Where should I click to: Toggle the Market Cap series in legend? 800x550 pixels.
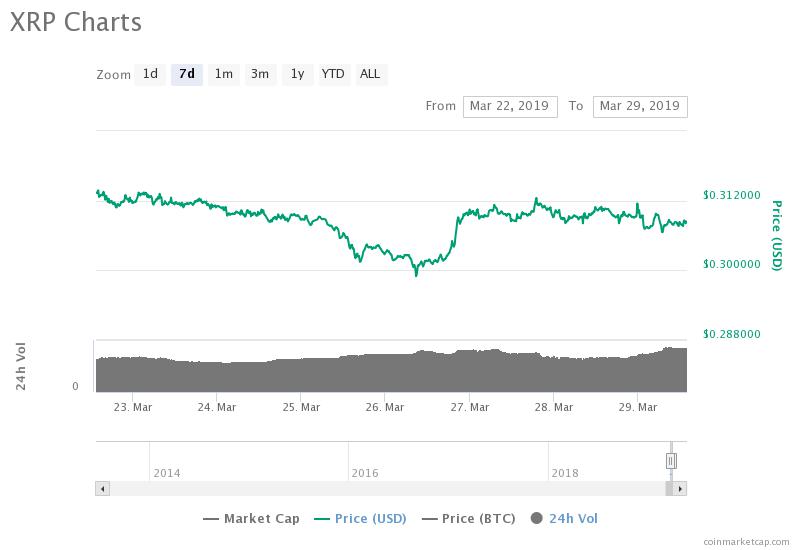point(251,518)
